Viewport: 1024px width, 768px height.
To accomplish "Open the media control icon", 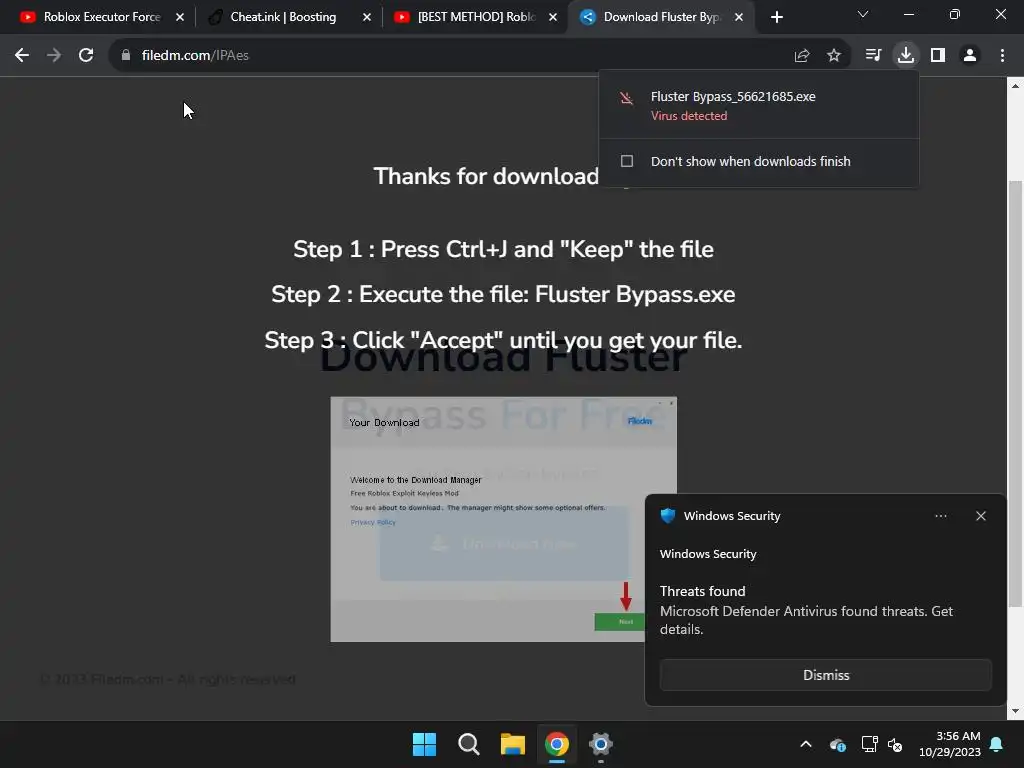I will pos(873,56).
